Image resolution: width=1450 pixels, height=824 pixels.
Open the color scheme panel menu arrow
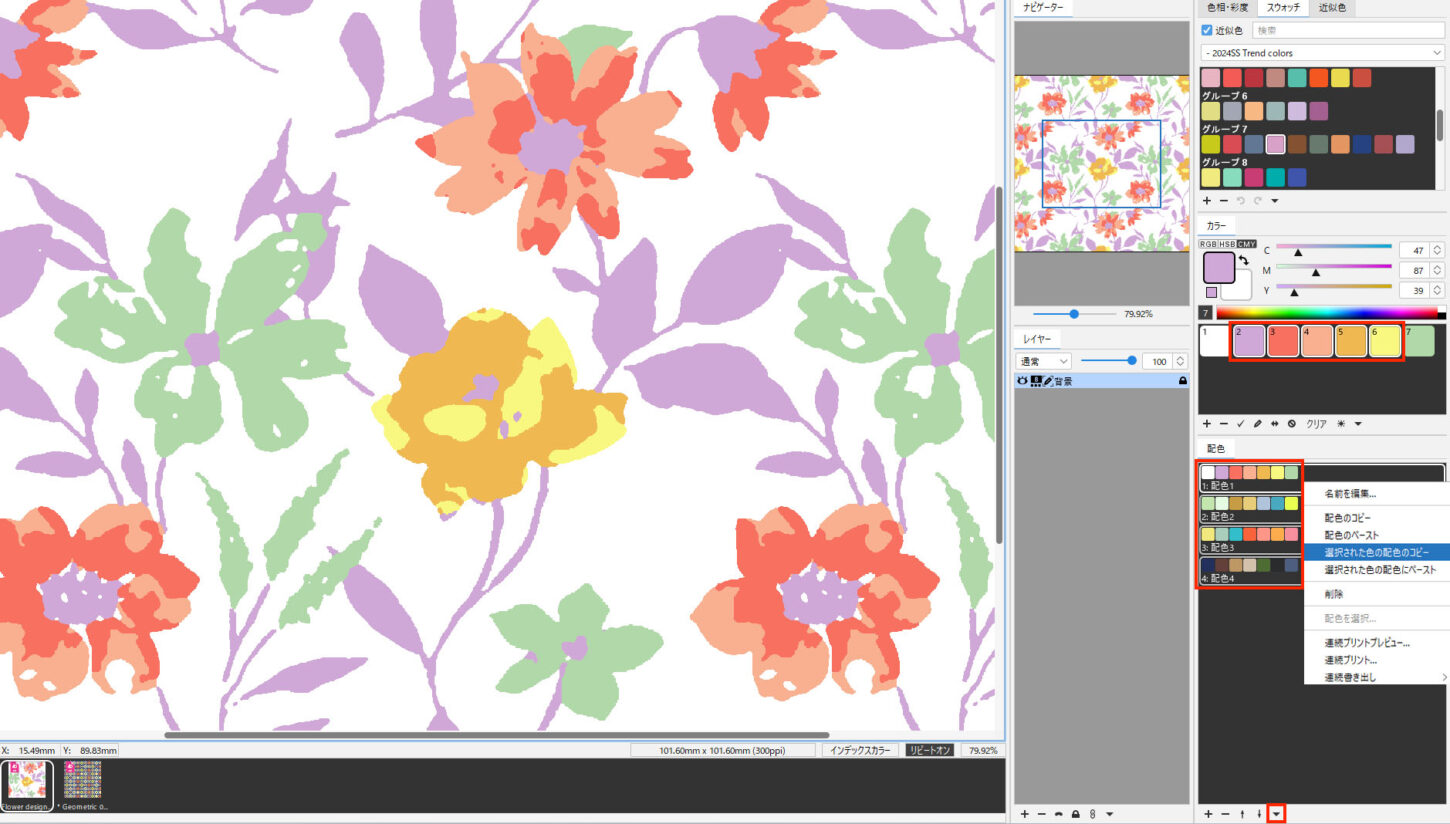coord(1276,814)
